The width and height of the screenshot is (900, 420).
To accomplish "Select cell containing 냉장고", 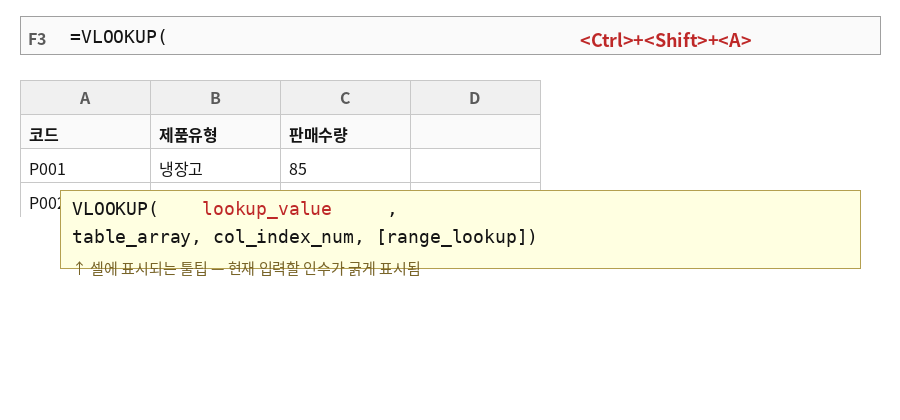I will tap(216, 166).
